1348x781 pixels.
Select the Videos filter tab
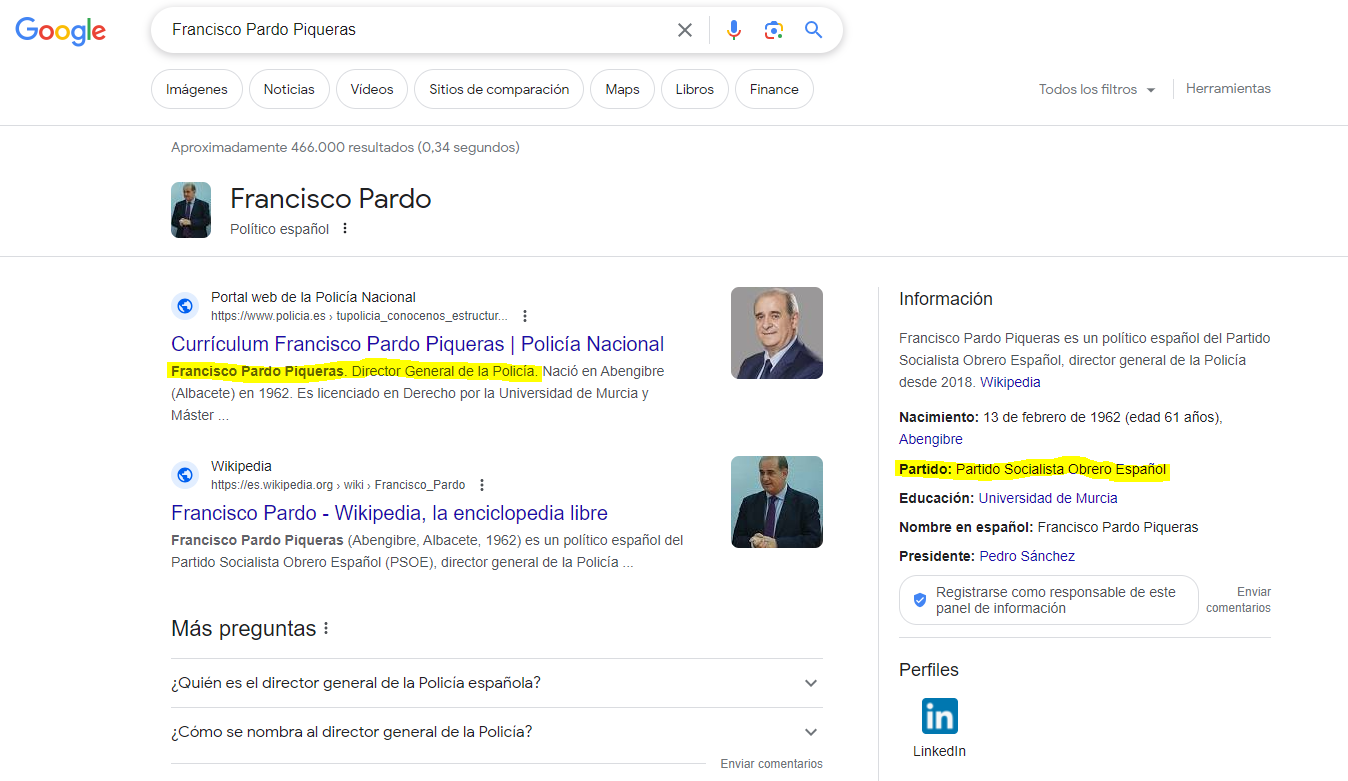(372, 89)
